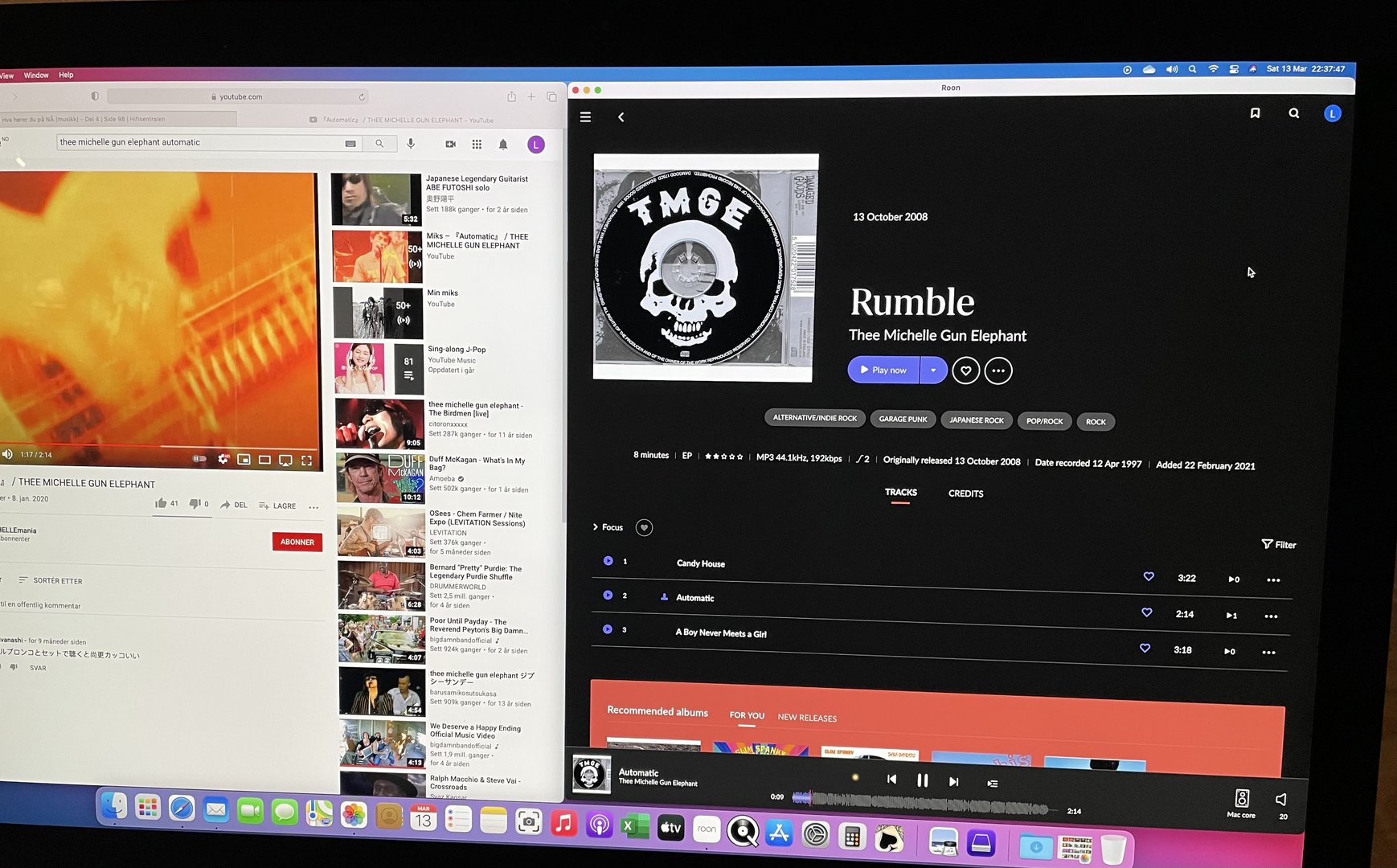The image size is (1397, 868).
Task: Dislike the YouTube video
Action: 199,504
